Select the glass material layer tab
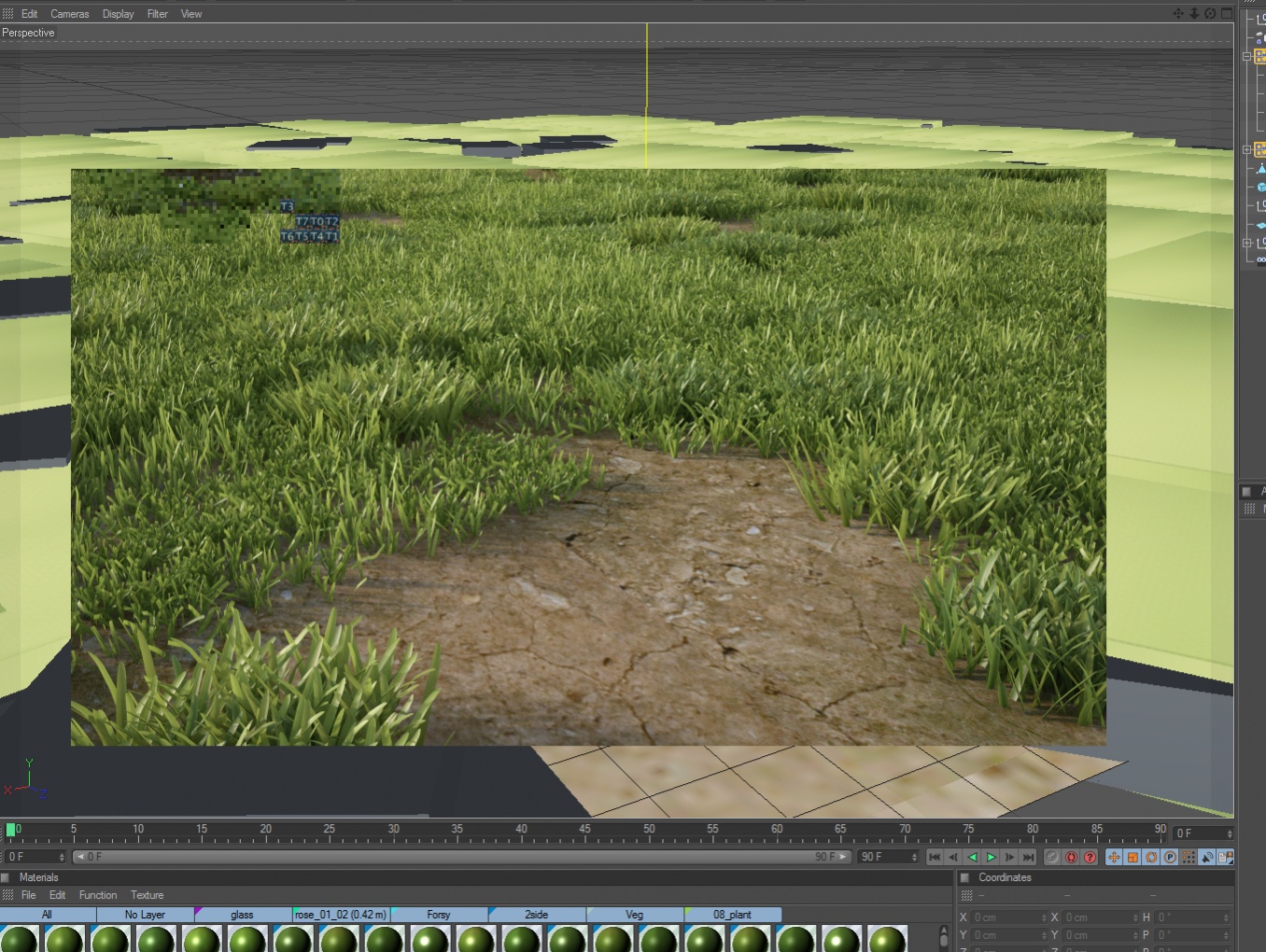 (242, 915)
